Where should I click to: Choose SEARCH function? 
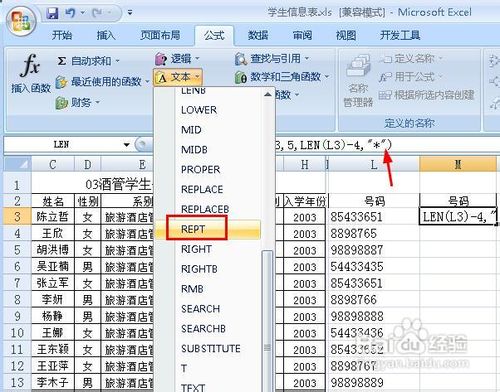point(200,309)
